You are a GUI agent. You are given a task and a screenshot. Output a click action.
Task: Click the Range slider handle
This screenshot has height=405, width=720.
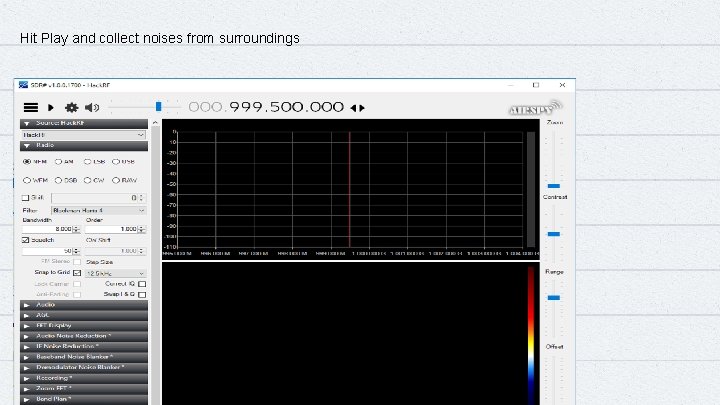(554, 298)
